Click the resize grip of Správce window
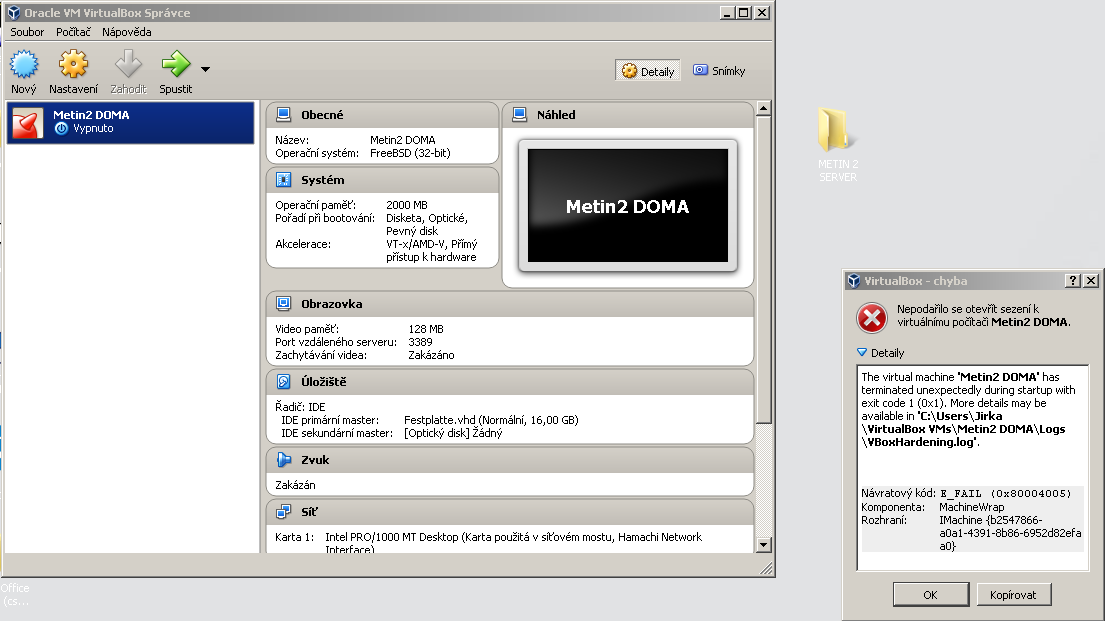This screenshot has height=621, width=1105. [767, 569]
